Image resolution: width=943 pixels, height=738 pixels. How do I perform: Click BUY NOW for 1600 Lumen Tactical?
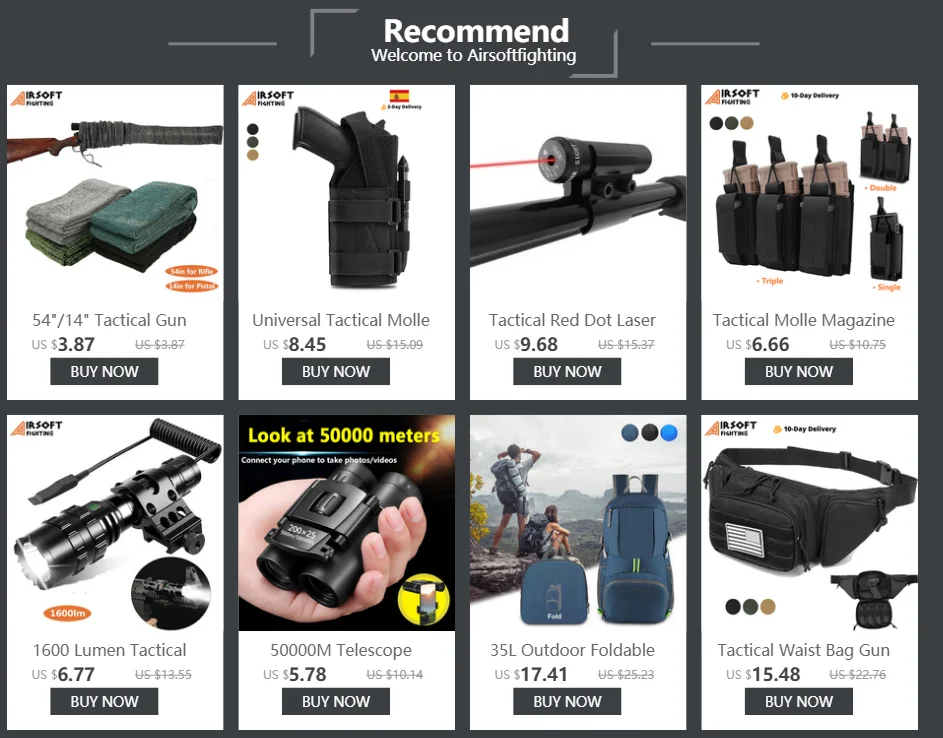tap(104, 702)
